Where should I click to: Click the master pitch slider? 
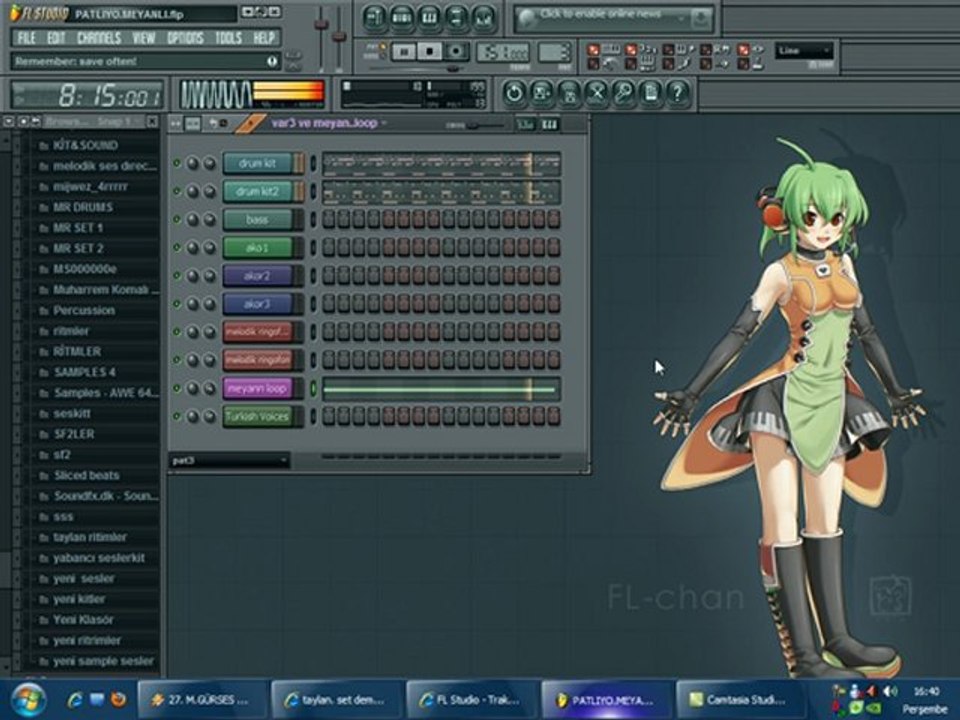coord(339,36)
